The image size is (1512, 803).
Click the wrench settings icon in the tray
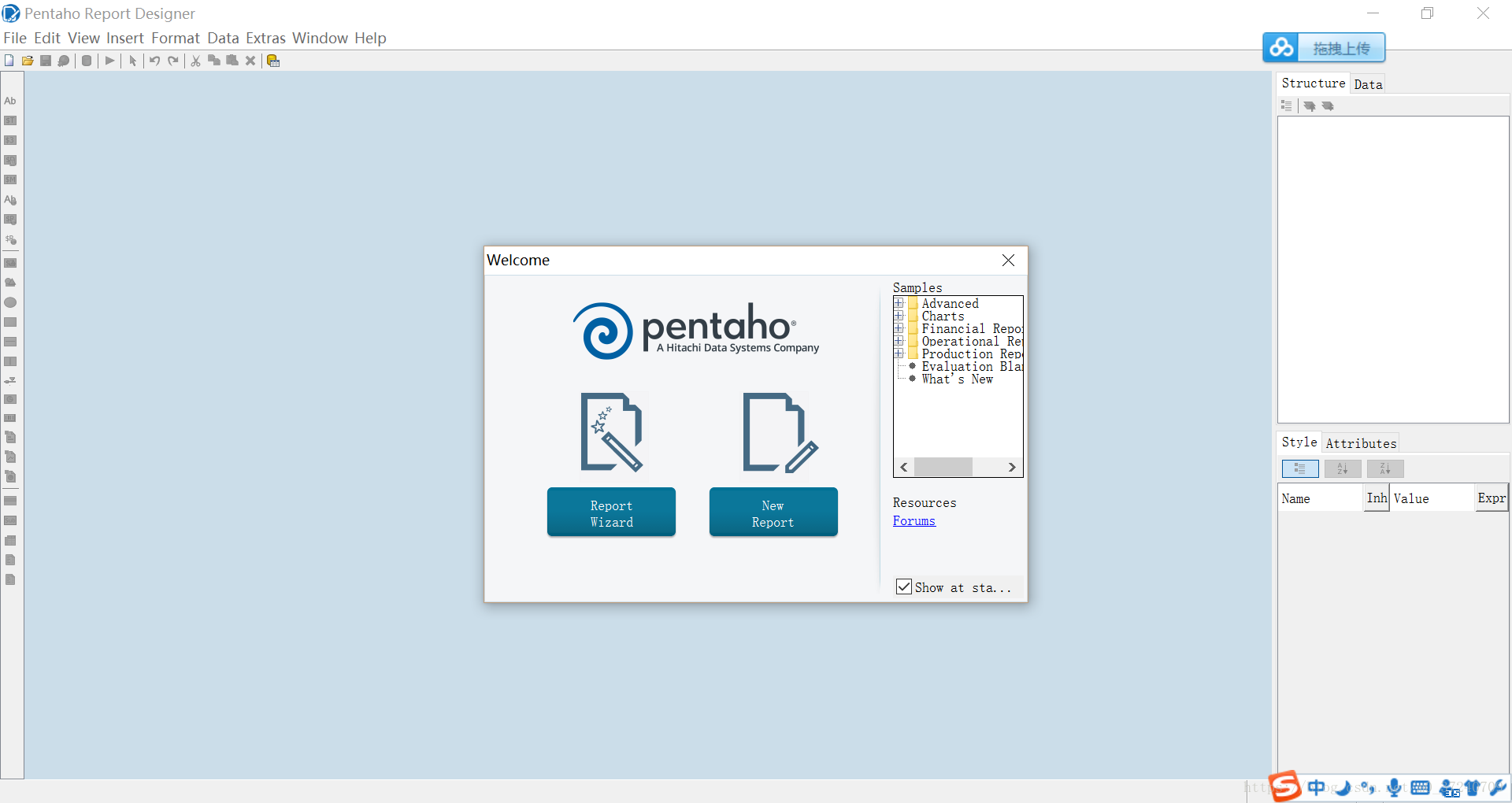(x=1498, y=787)
